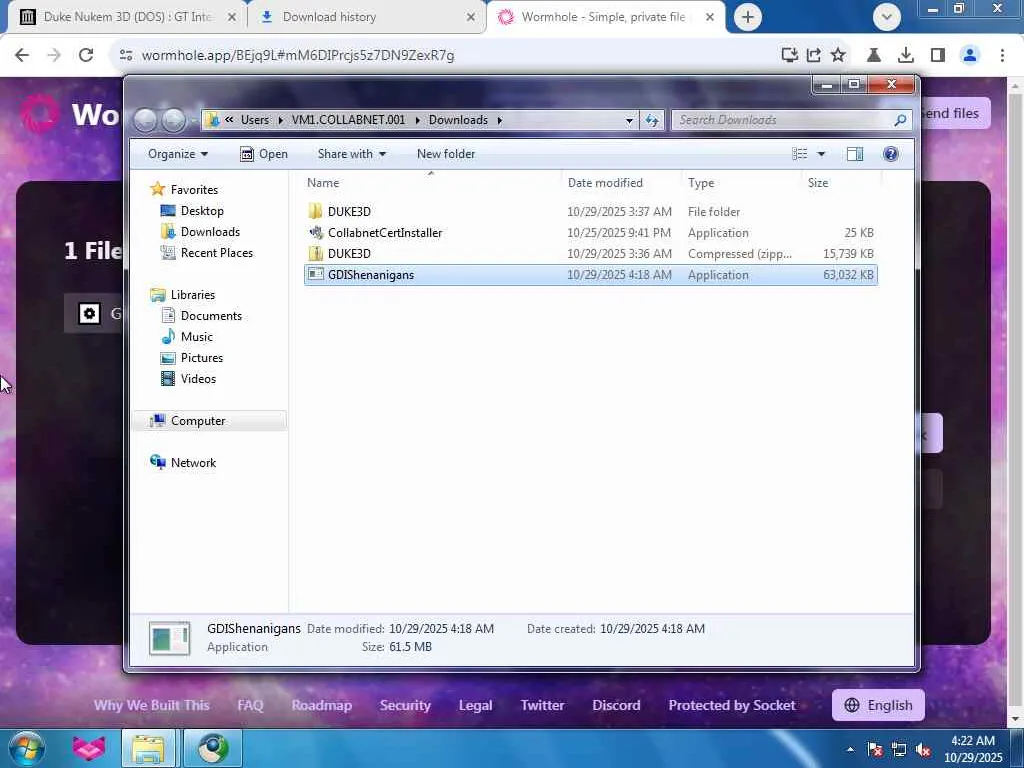Close the Duke Nukem 3D tab
The width and height of the screenshot is (1024, 768).
tap(232, 17)
